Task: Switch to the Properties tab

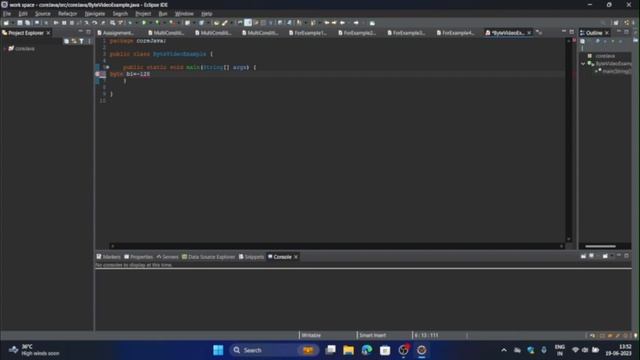Action: [138, 257]
